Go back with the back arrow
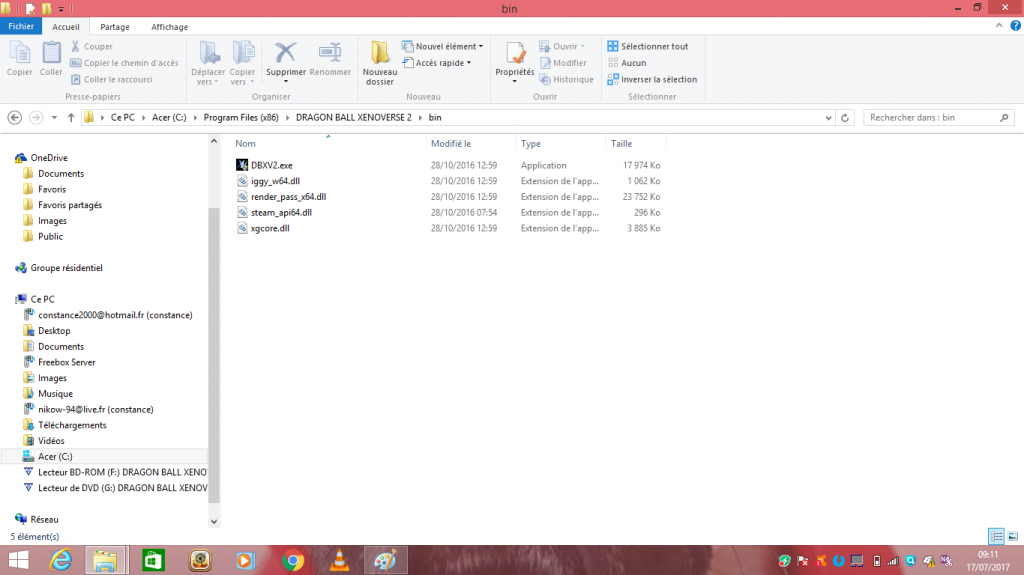 pos(14,118)
